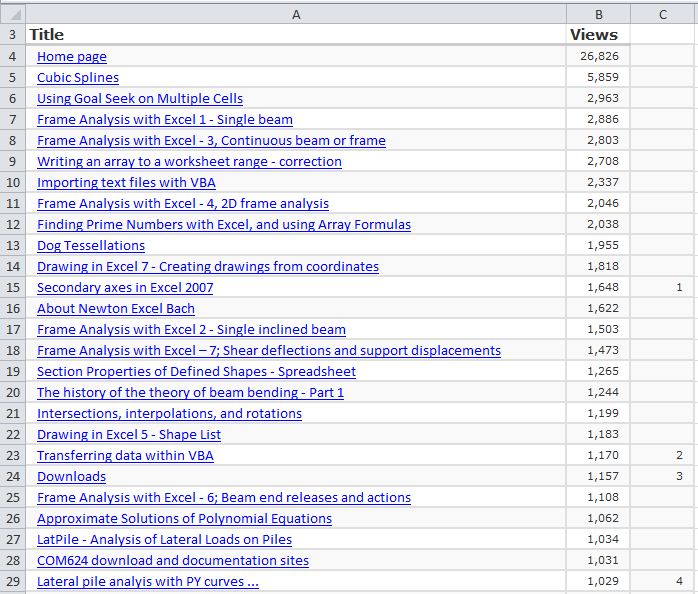This screenshot has height=594, width=698.
Task: Open Using Goal Seek on Multiple Cells link
Action: pos(140,99)
